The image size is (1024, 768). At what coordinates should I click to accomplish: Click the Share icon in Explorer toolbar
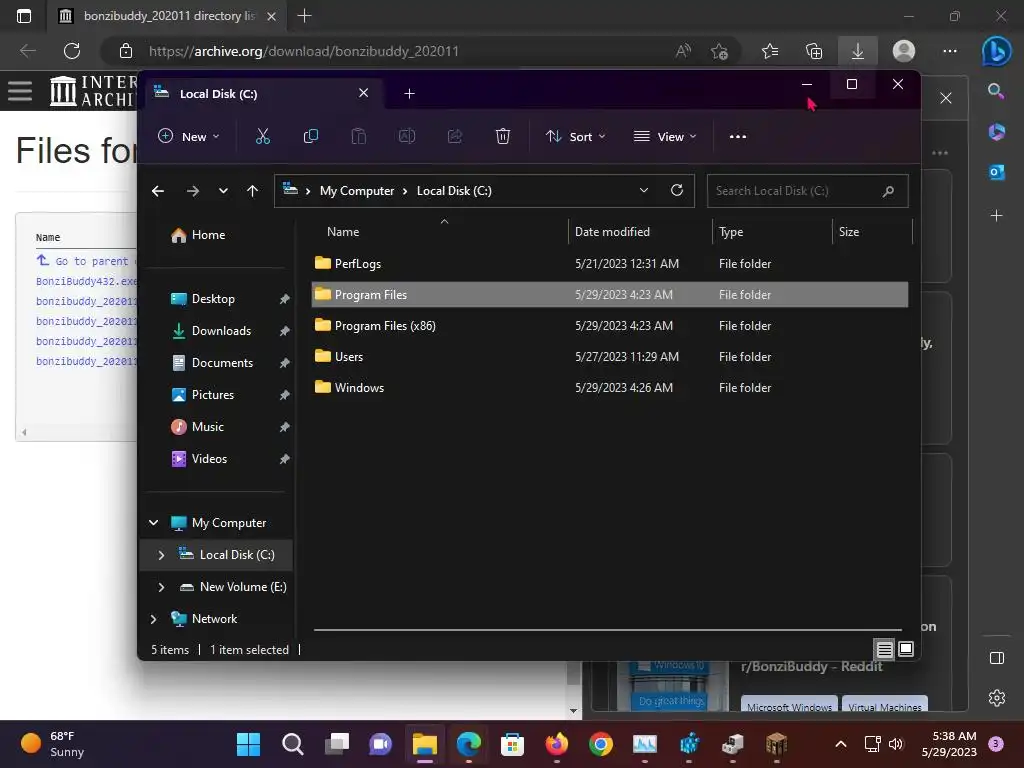[455, 136]
